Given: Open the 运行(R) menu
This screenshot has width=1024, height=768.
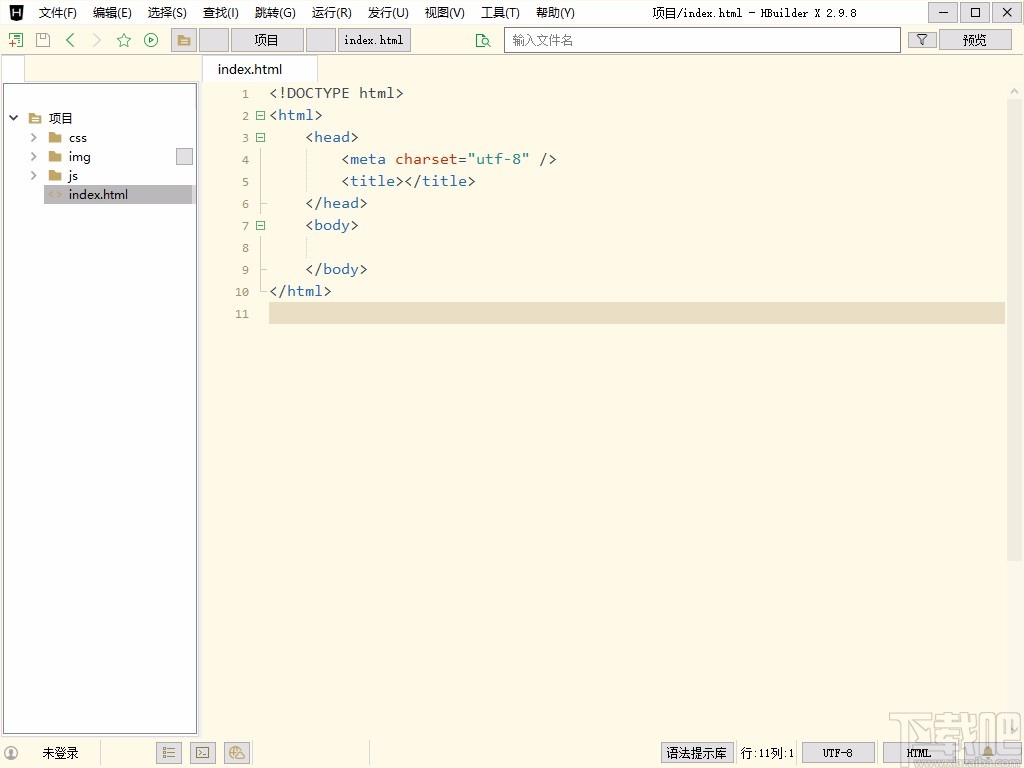Looking at the screenshot, I should click(x=331, y=13).
